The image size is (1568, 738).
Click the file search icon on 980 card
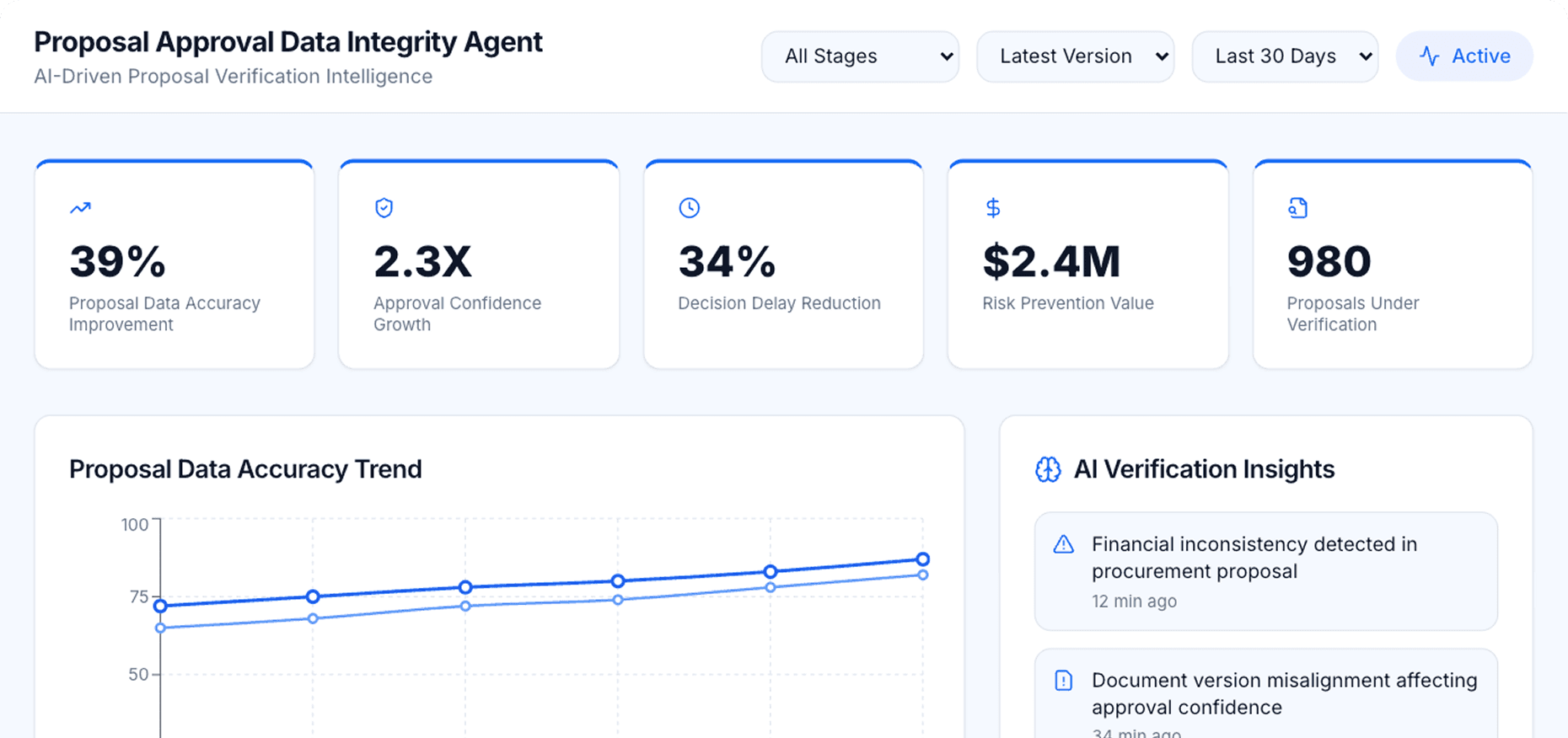click(1298, 207)
